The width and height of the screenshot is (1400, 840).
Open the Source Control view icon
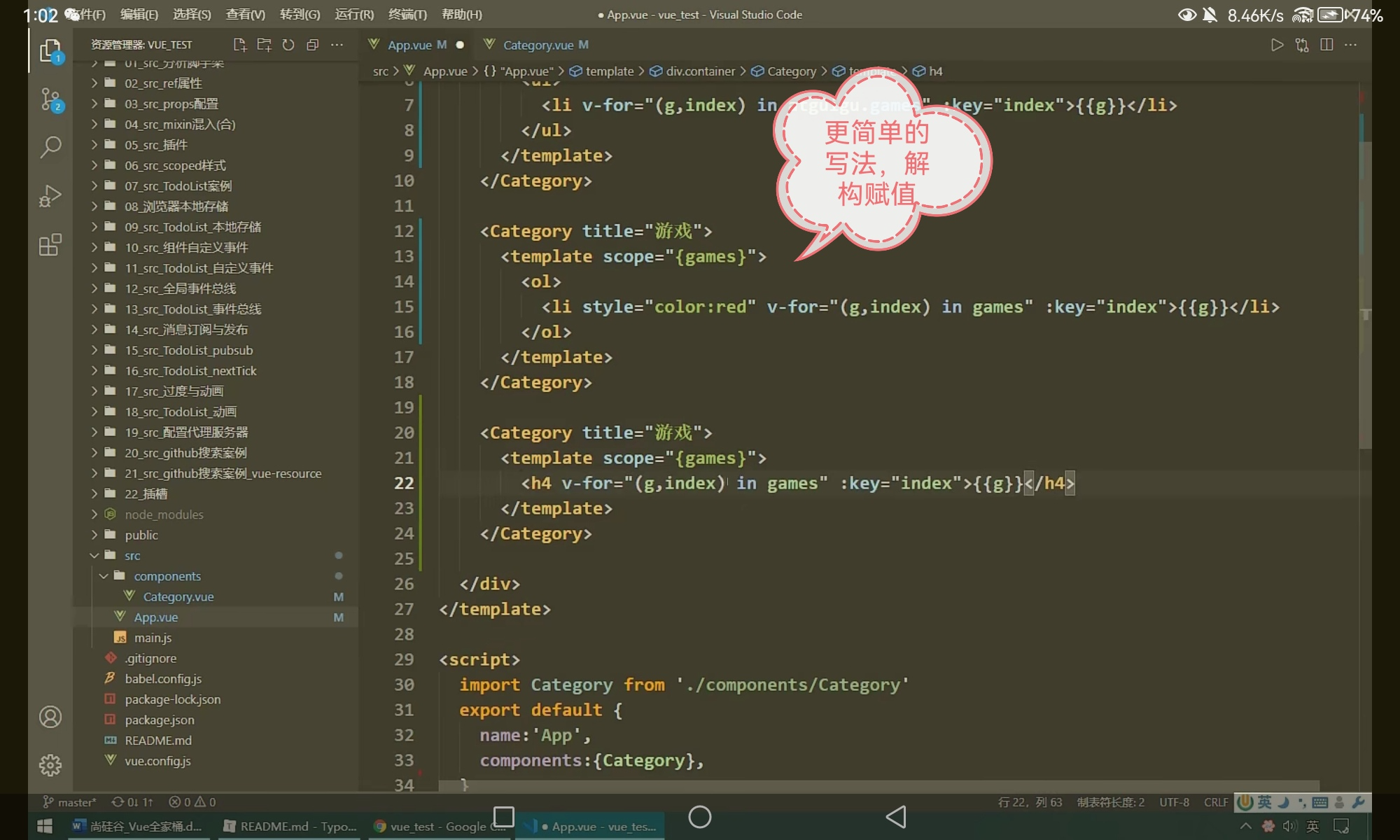point(50,99)
